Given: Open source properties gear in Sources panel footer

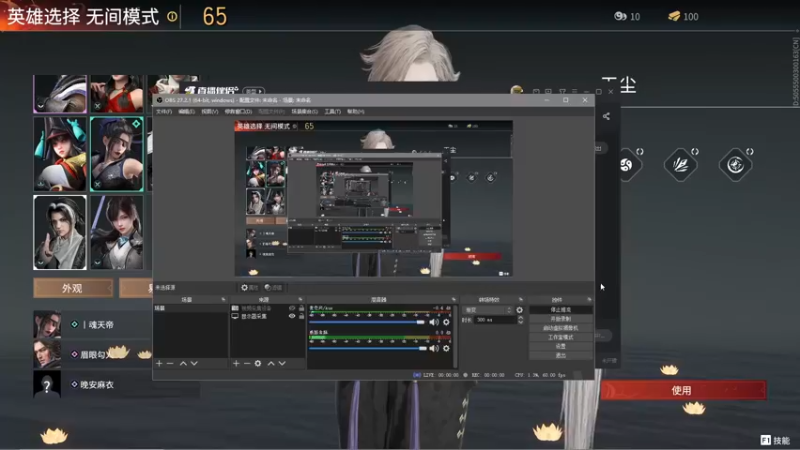Looking at the screenshot, I should (x=258, y=363).
